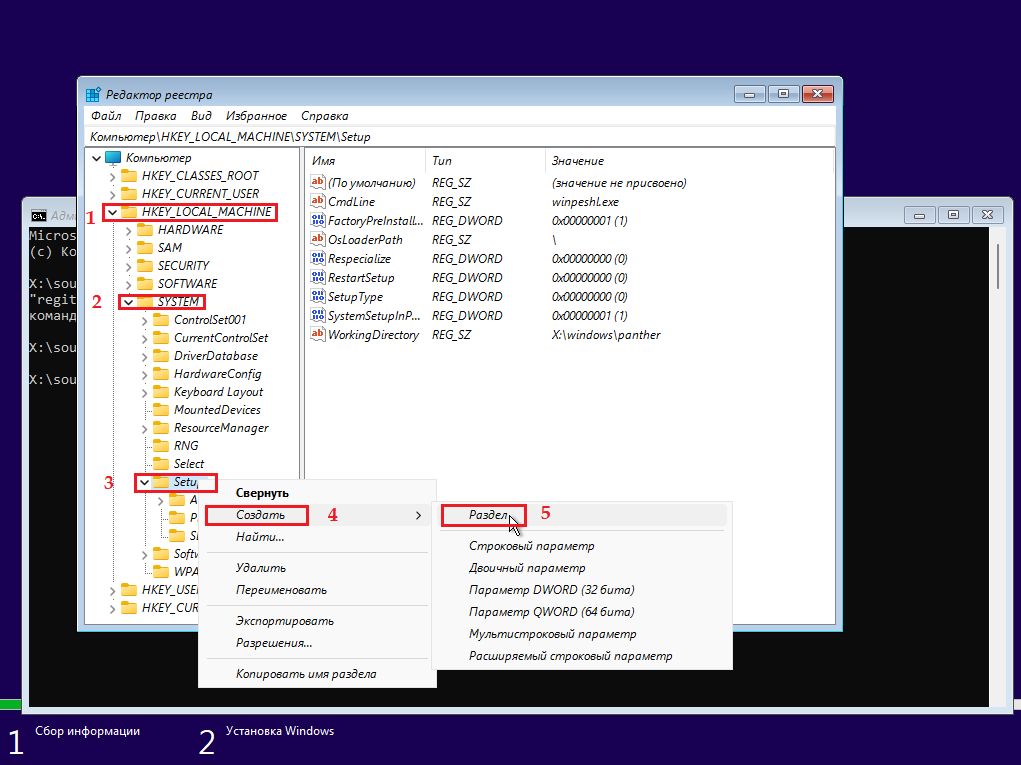Select the Keyboard Layout key
The image size is (1021, 765).
218,392
